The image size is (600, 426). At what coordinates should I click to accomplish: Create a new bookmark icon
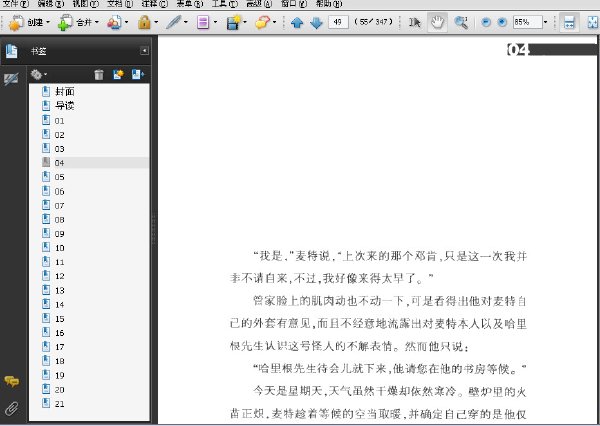pyautogui.click(x=118, y=74)
